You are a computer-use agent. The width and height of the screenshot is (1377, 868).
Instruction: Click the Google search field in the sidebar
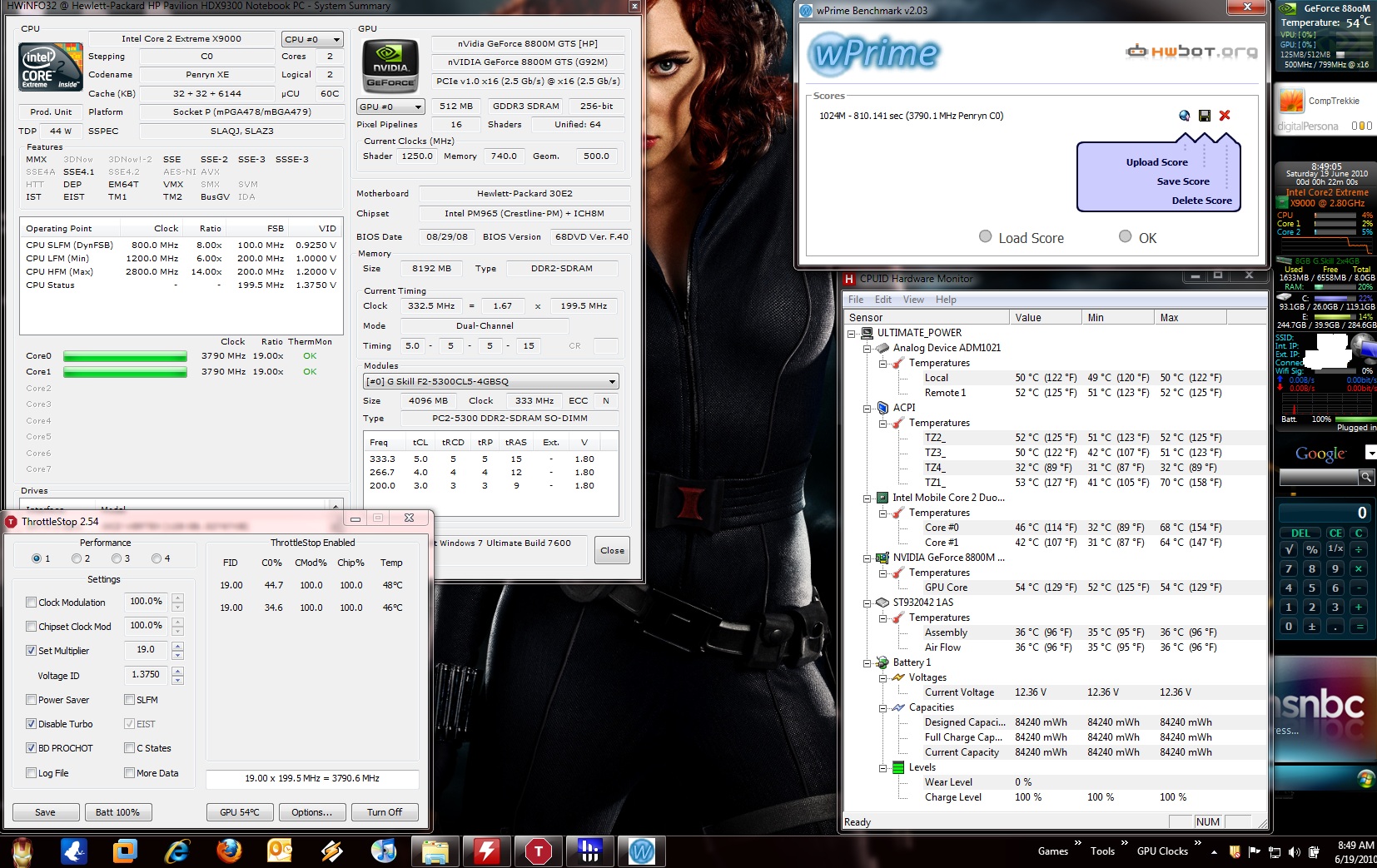click(1319, 477)
